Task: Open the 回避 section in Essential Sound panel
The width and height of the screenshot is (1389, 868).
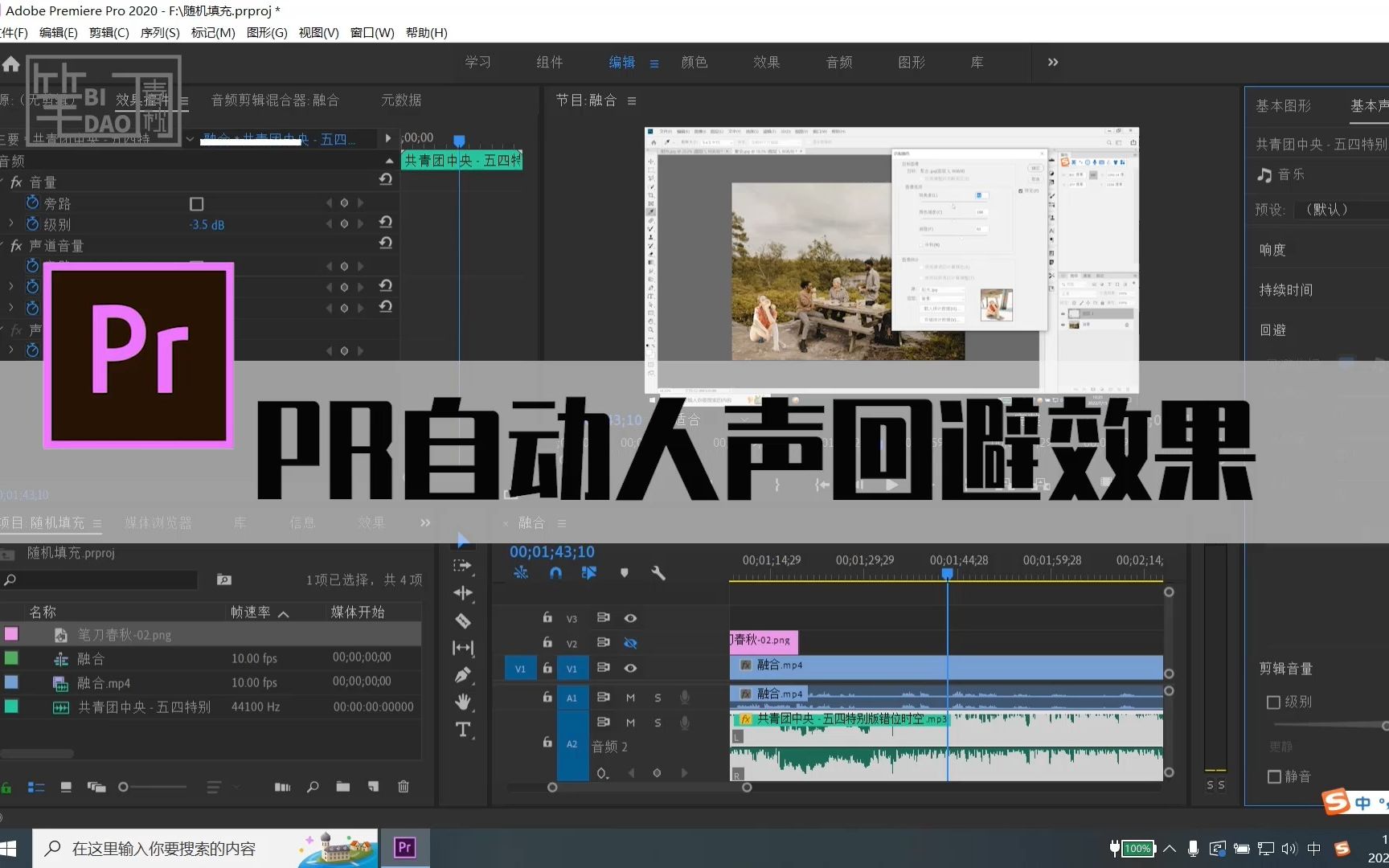Action: 1272,330
